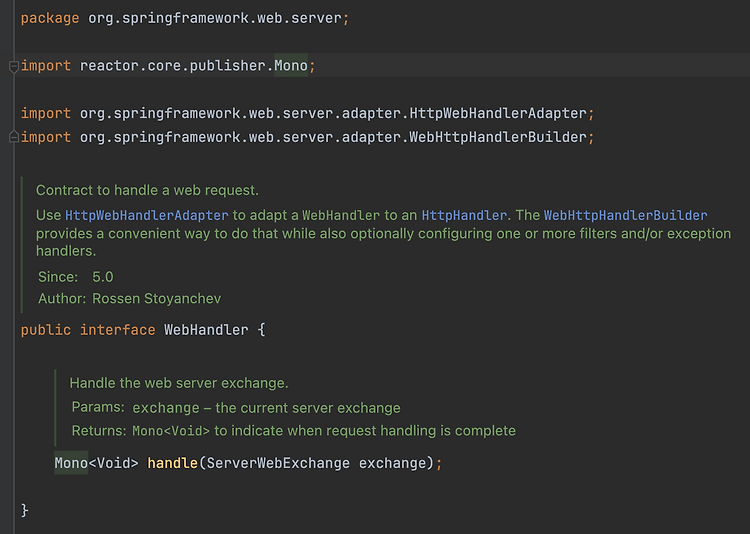The image size is (750, 534).
Task: Click HttpWebHandlerAdapter in import statement
Action: [x=498, y=113]
